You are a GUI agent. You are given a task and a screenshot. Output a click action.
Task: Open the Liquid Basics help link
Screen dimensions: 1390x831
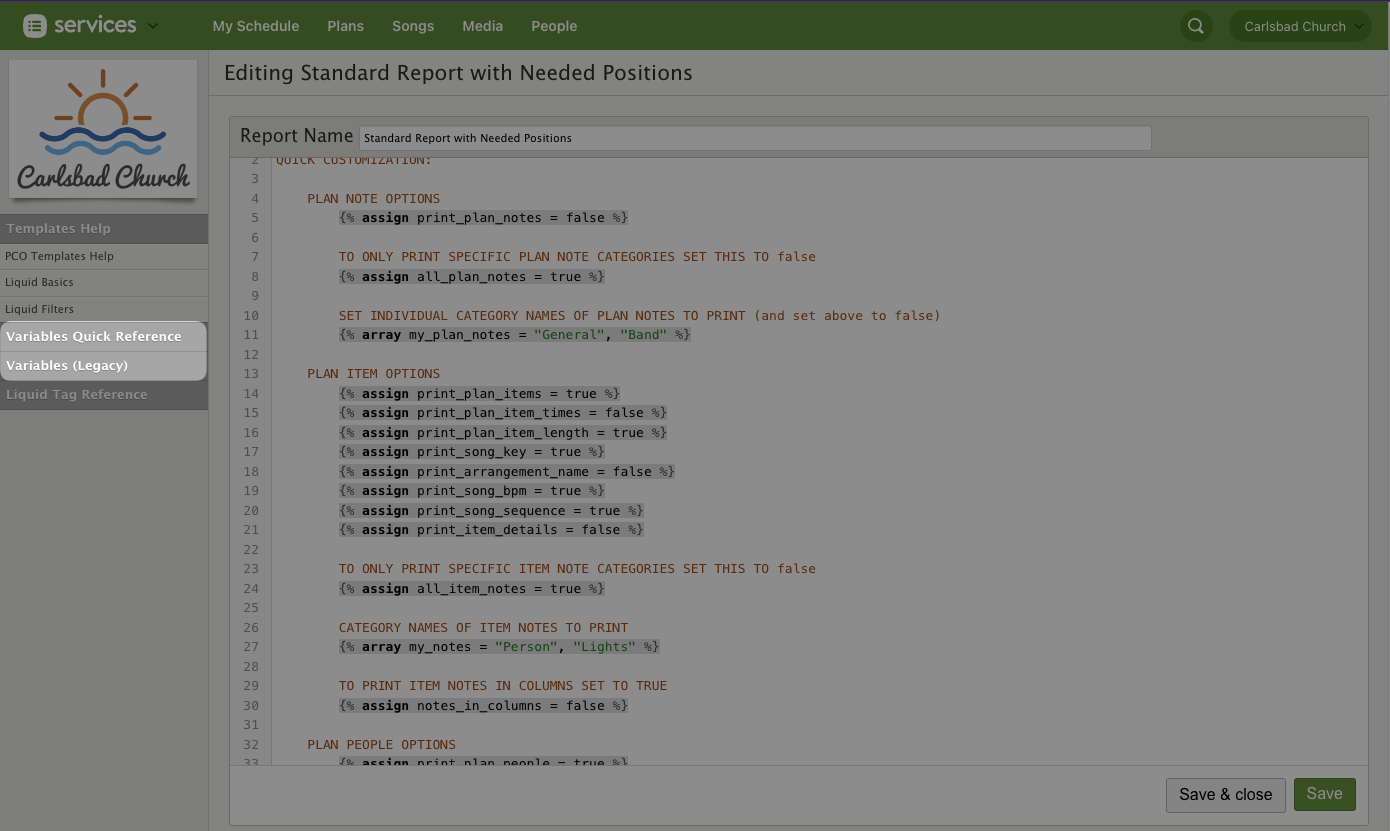pos(39,282)
